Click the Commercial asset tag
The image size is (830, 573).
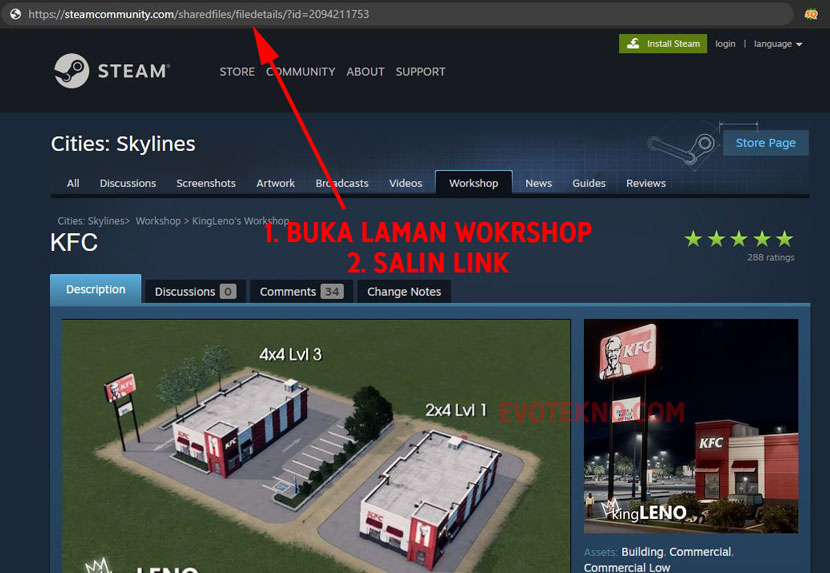coord(700,552)
